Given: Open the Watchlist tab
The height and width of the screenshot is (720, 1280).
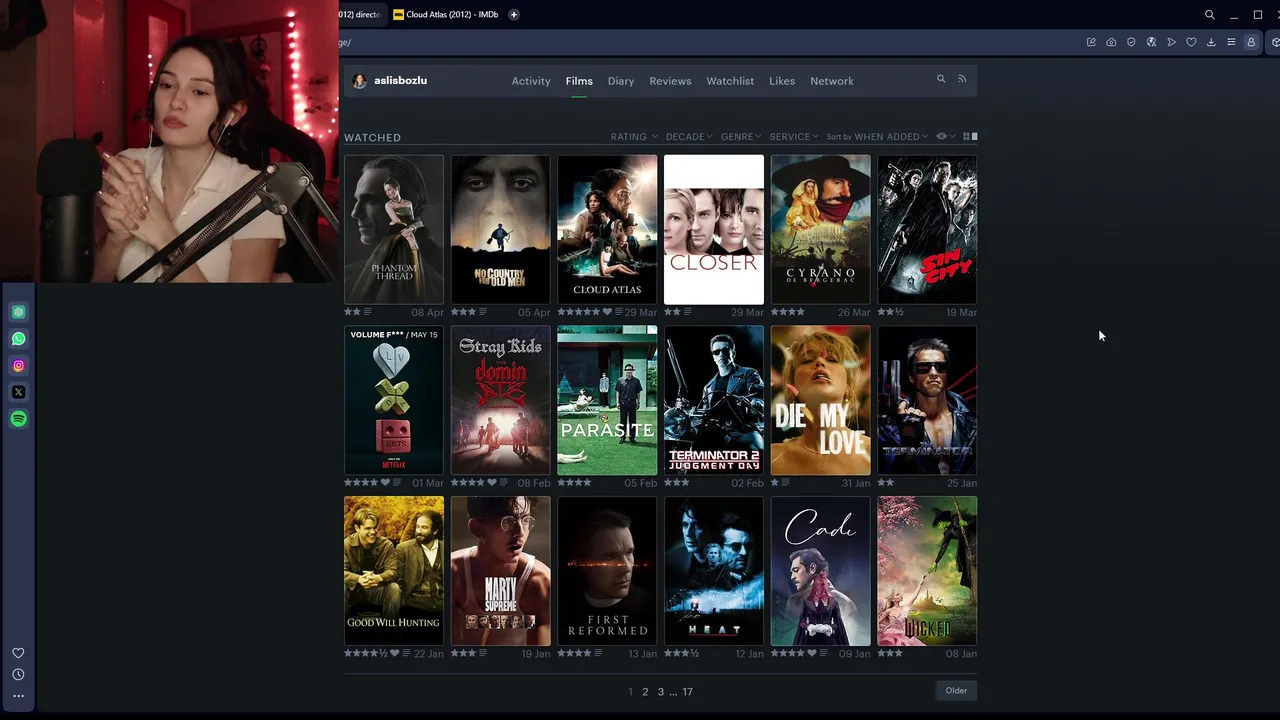Looking at the screenshot, I should (730, 81).
